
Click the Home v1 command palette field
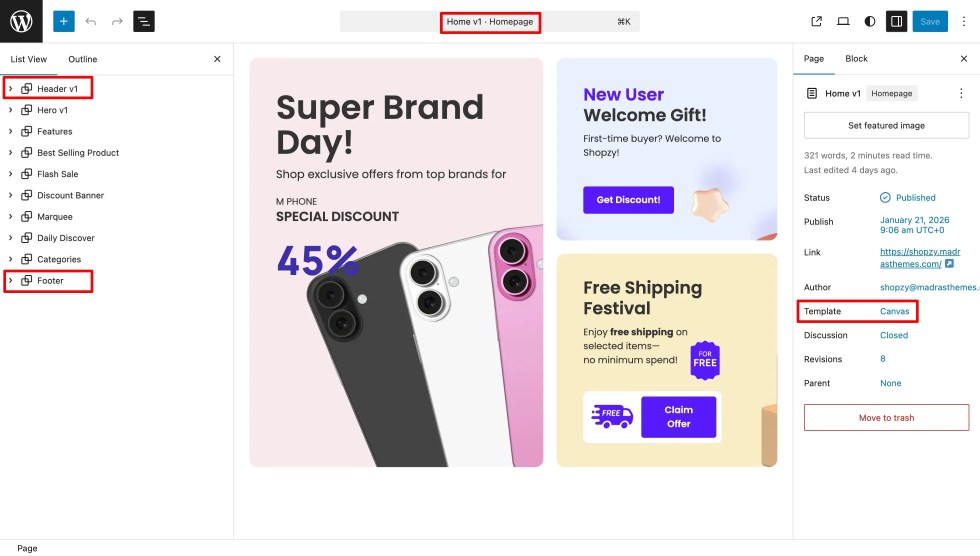tap(490, 21)
